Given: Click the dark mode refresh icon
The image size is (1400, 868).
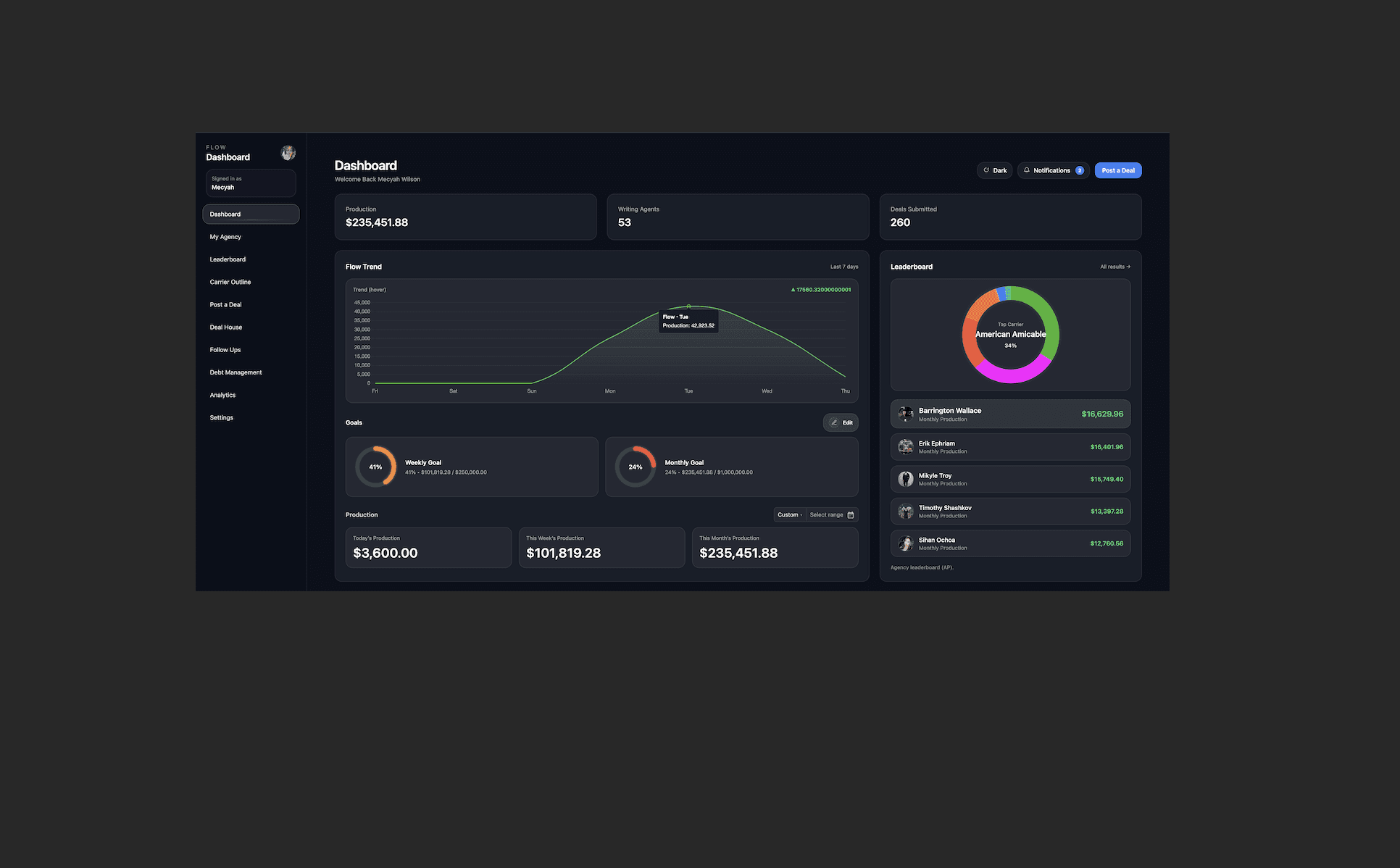Looking at the screenshot, I should point(986,170).
